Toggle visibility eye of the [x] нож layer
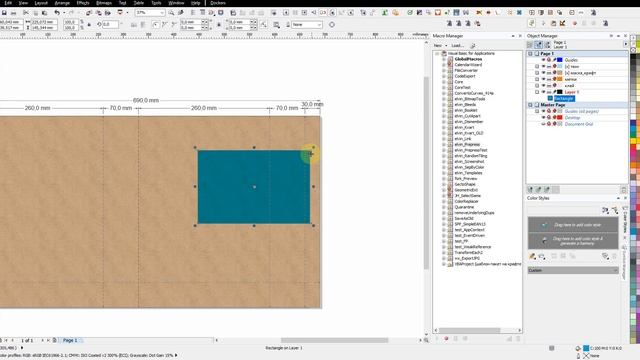This screenshot has height=360, width=640. coord(544,66)
